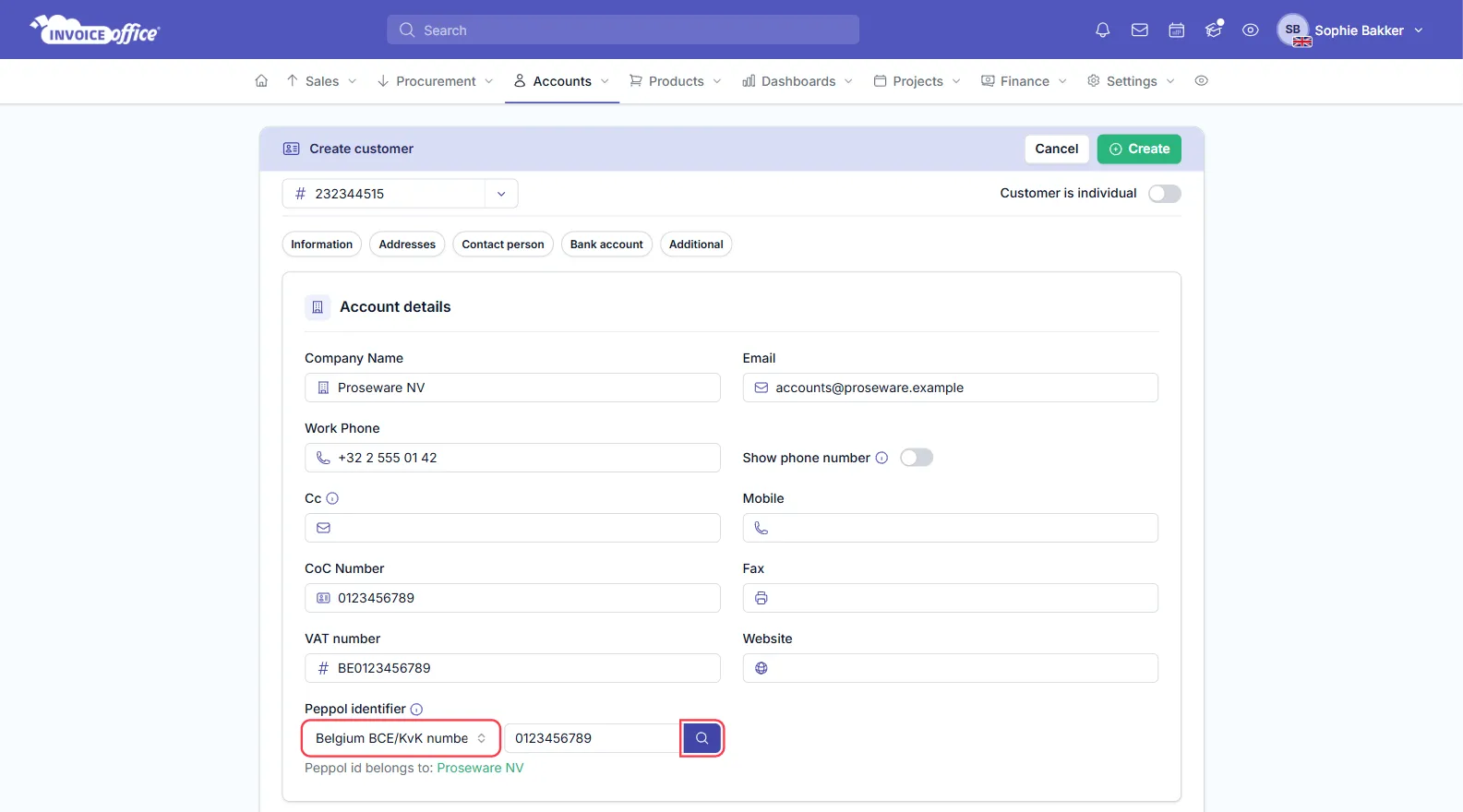
Task: Open the Accounts menu
Action: [562, 81]
